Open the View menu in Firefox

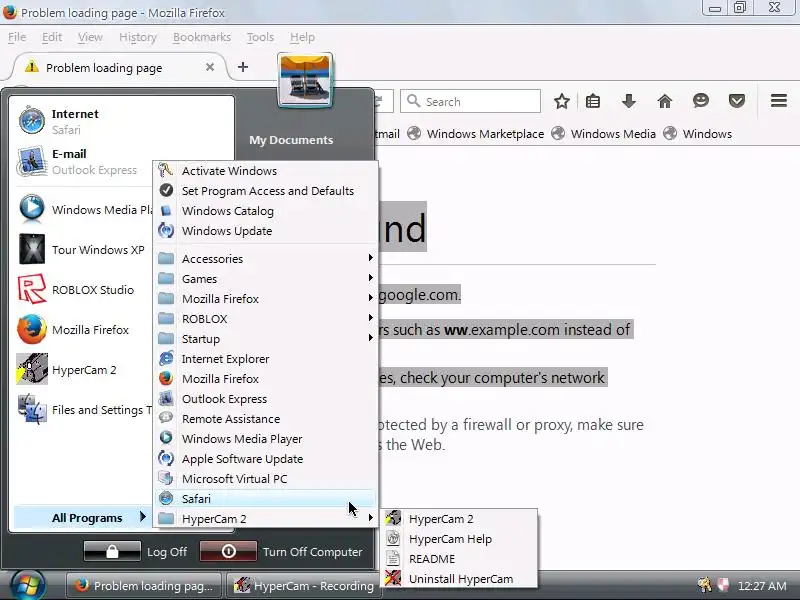click(x=90, y=37)
